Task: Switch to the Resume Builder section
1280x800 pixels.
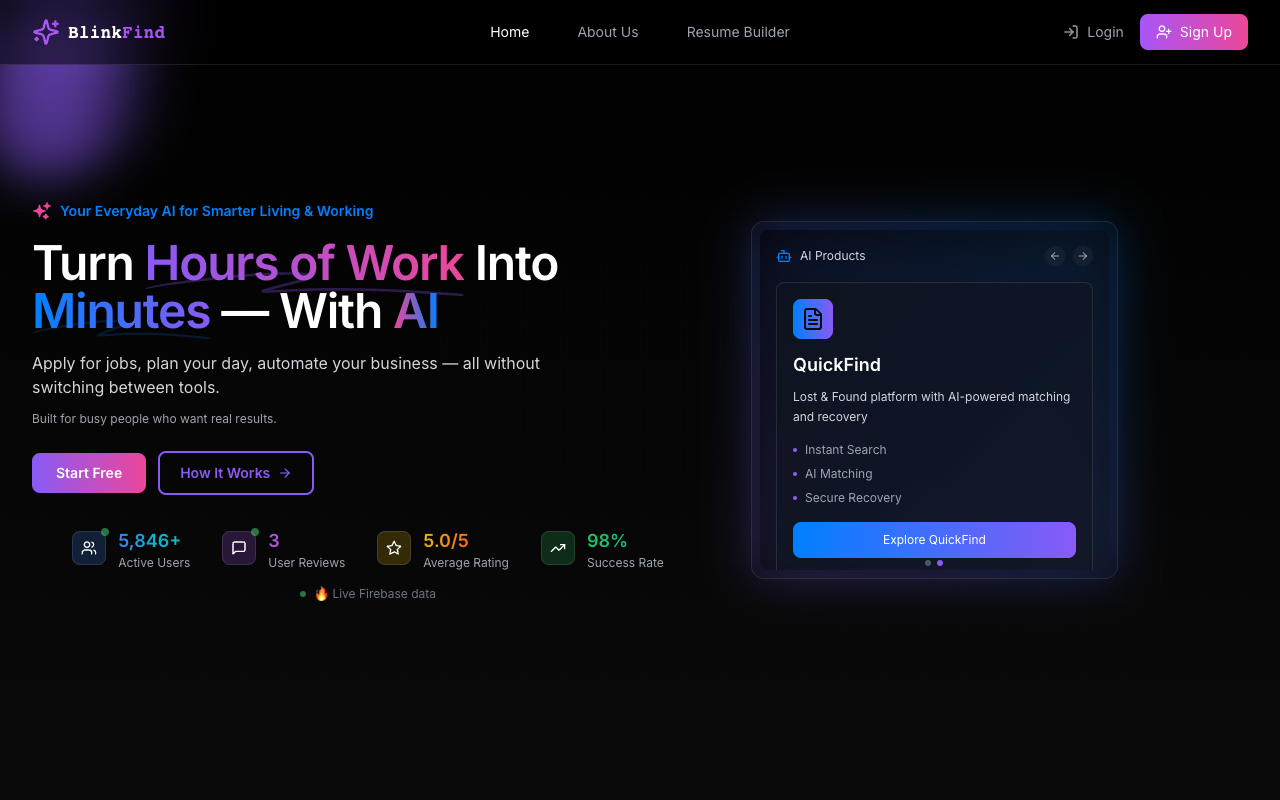Action: tap(738, 31)
